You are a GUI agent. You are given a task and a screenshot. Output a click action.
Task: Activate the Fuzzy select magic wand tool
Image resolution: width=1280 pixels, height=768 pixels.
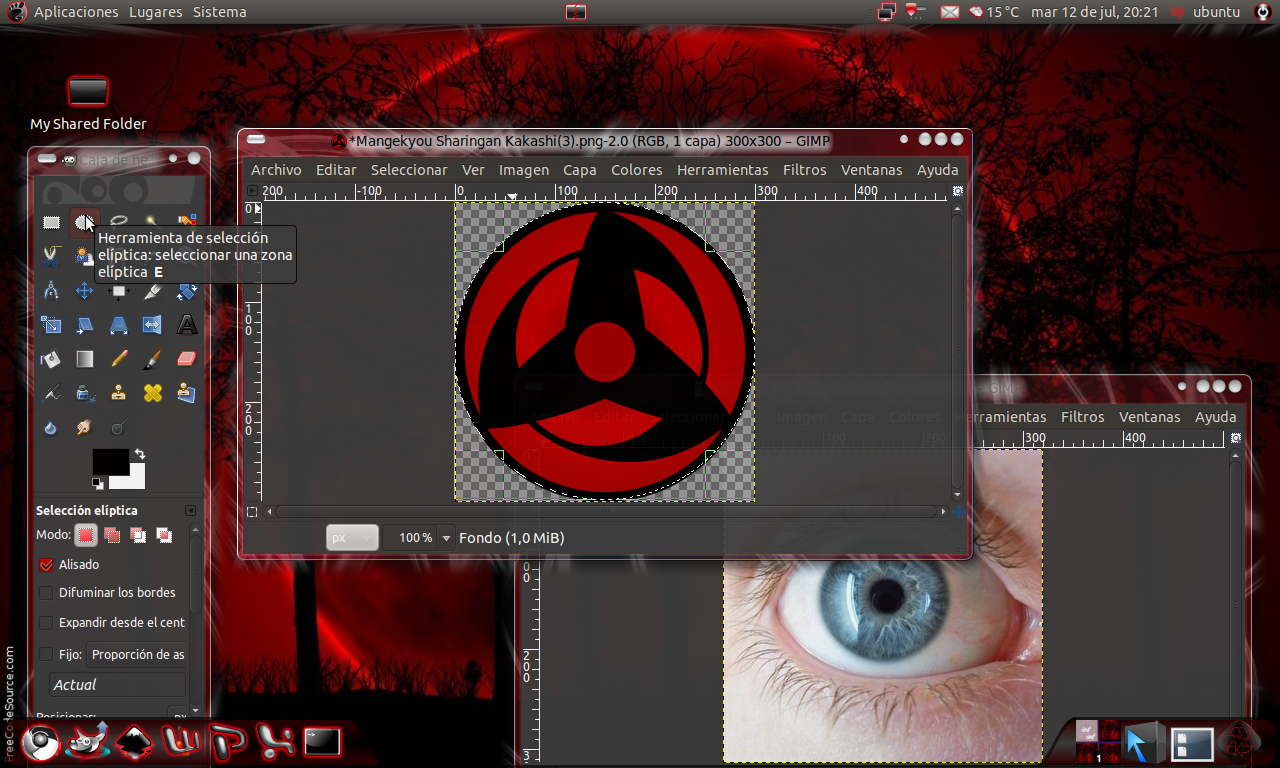tap(153, 221)
